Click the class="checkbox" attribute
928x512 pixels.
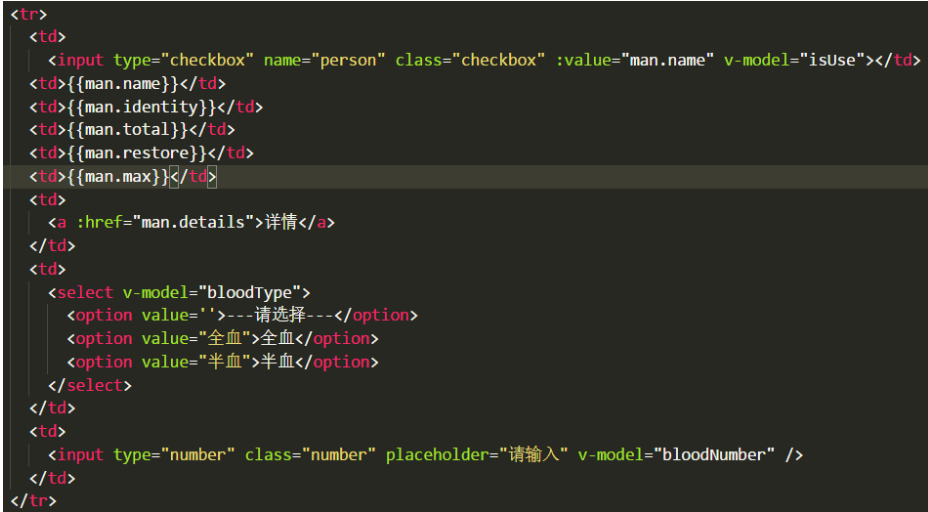point(470,60)
